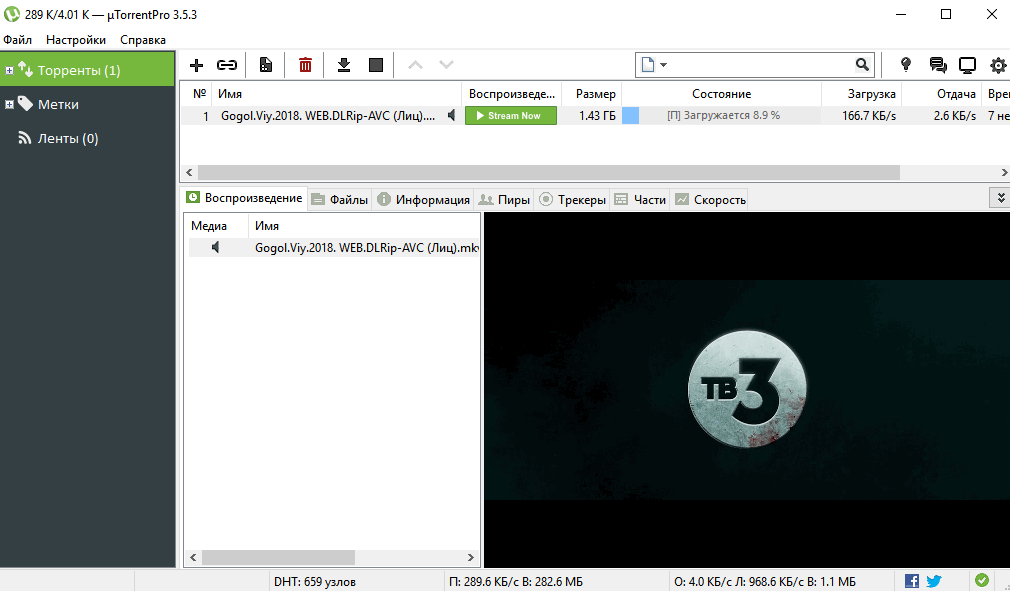Click the green Stream Now button
The width and height of the screenshot is (1010, 591).
(x=511, y=116)
